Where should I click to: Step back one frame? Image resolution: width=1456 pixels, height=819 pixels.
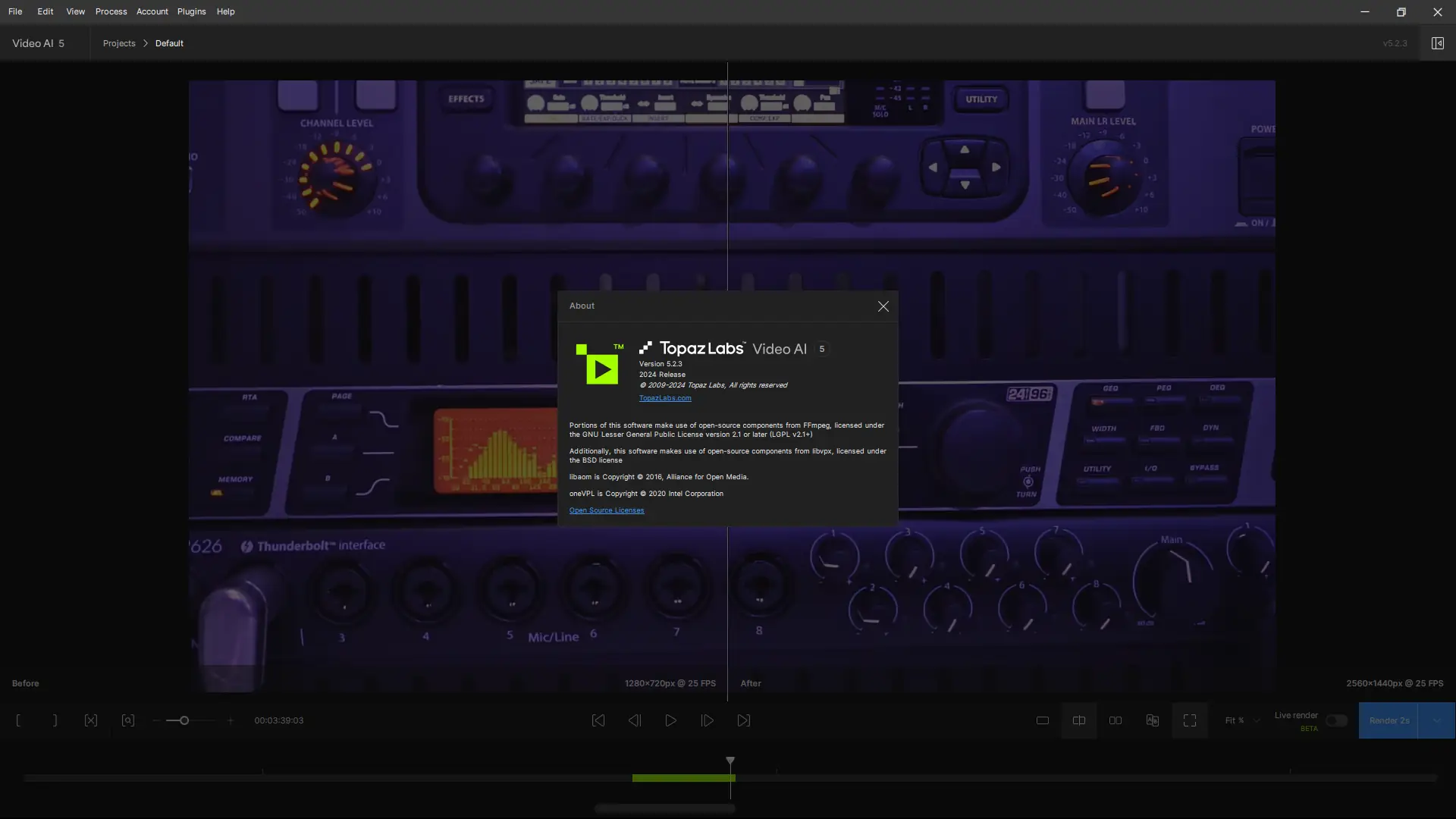point(635,720)
